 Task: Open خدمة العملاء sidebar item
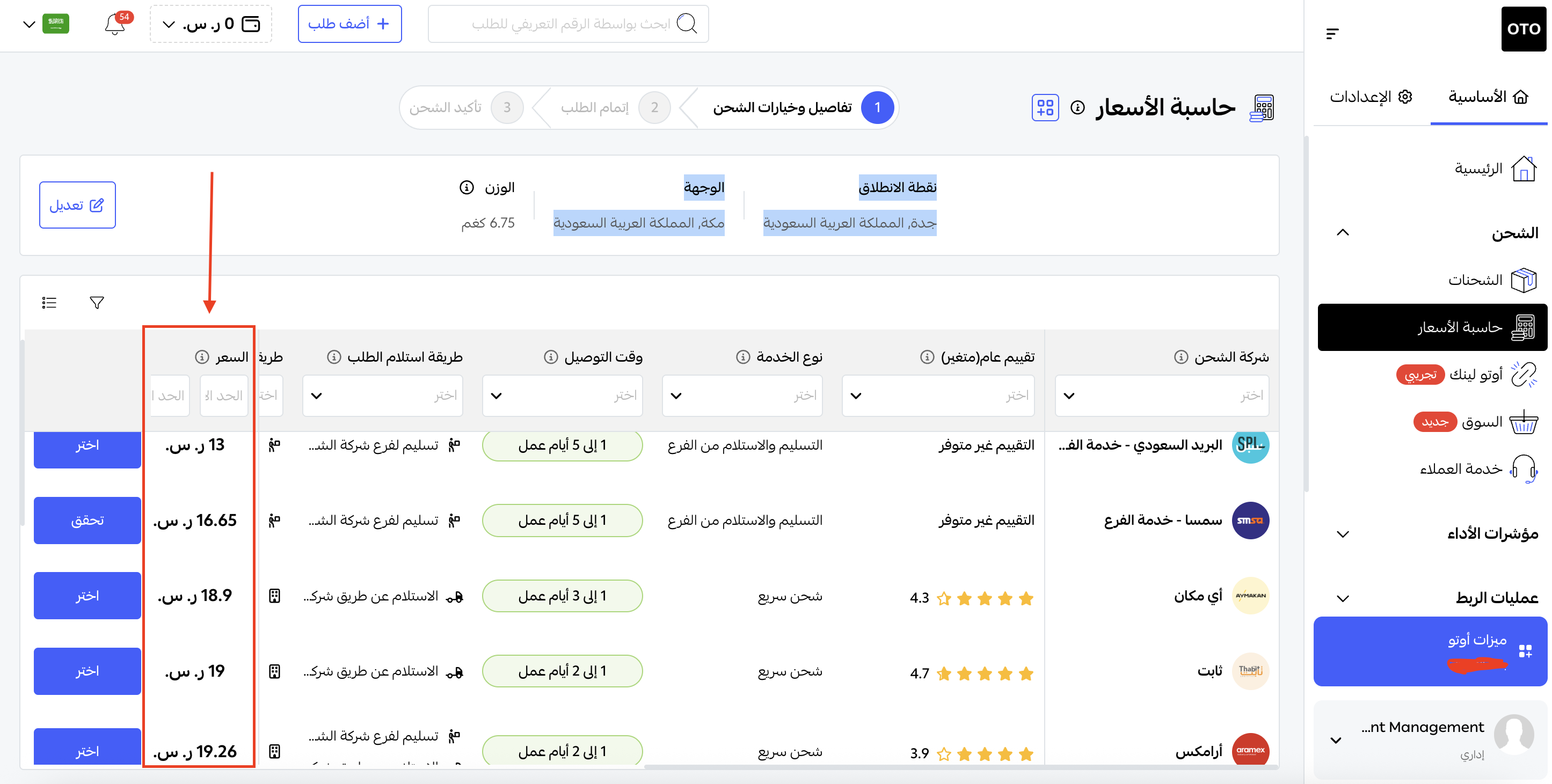1478,469
